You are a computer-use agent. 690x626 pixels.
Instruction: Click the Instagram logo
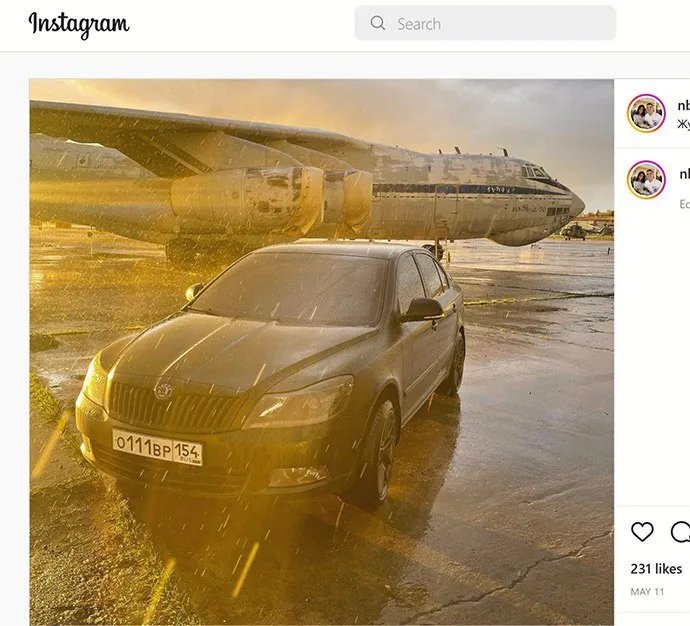click(79, 24)
